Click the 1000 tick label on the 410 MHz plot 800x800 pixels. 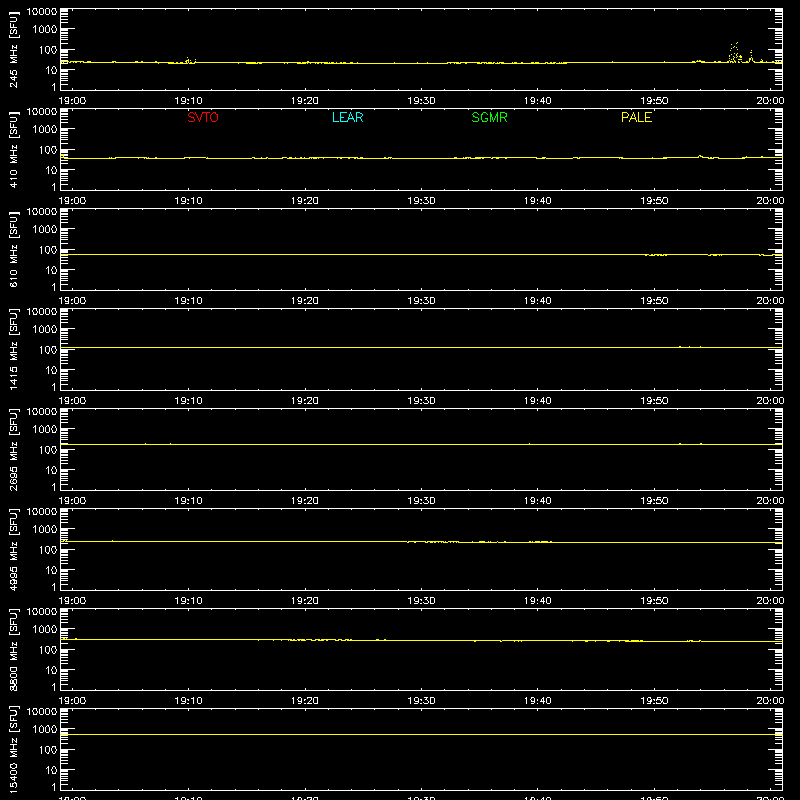coord(45,130)
